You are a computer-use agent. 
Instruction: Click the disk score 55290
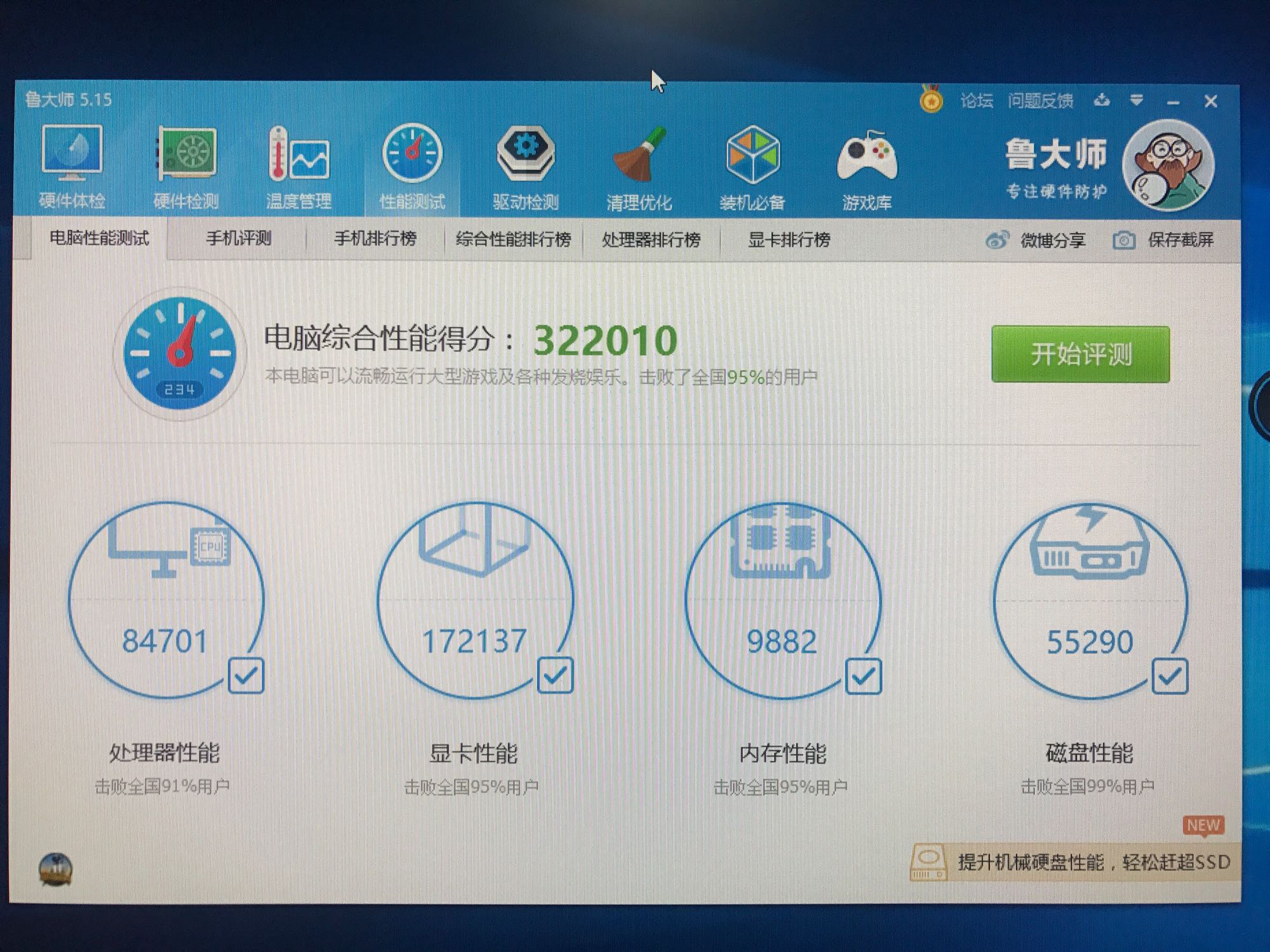click(1090, 642)
